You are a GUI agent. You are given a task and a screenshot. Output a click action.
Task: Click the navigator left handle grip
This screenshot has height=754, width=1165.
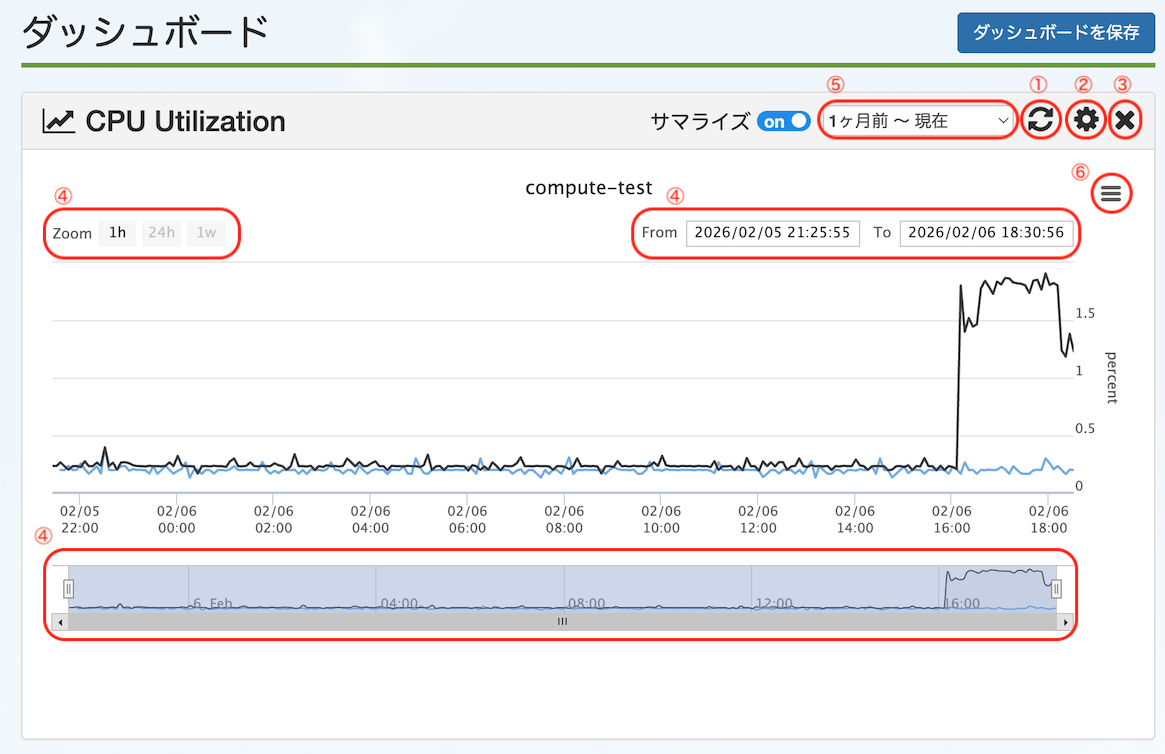(x=69, y=588)
